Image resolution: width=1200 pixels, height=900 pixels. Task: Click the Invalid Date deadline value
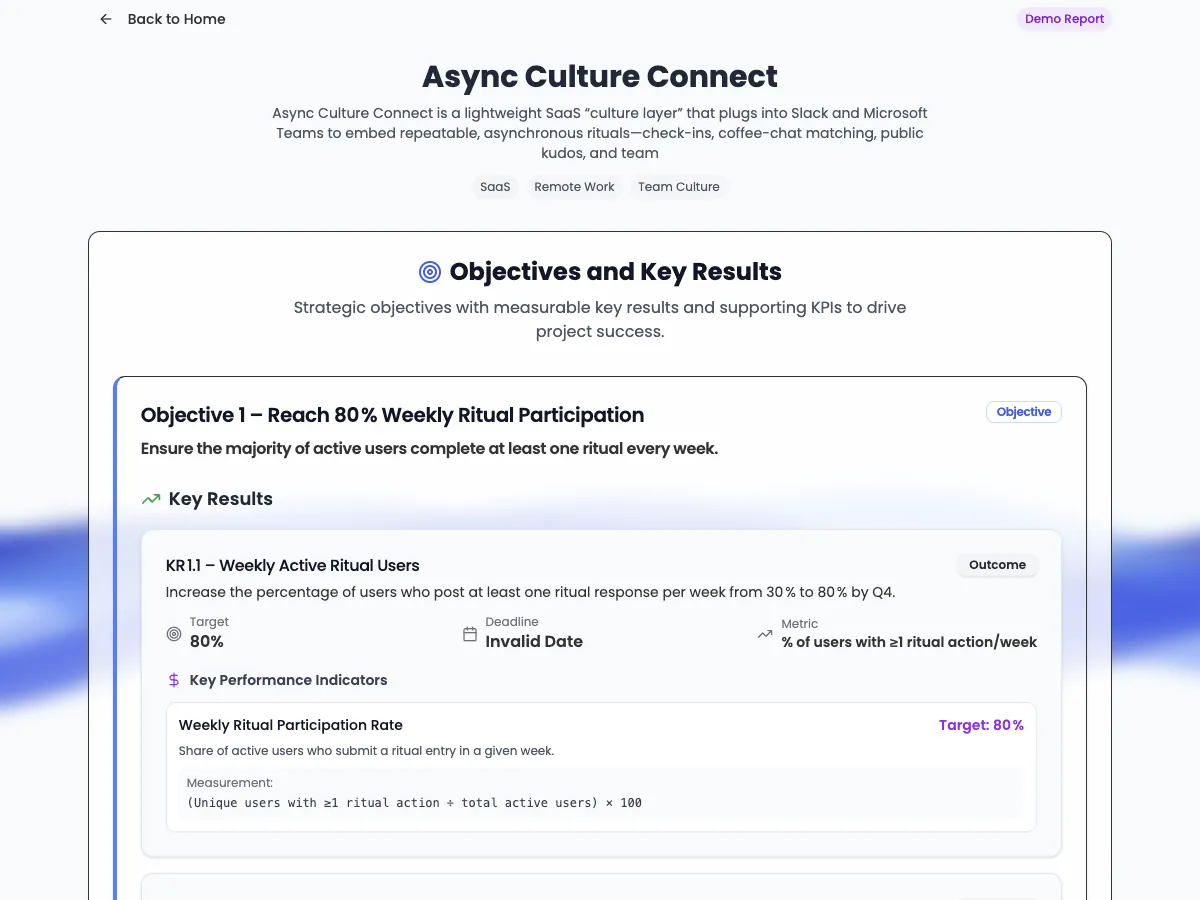tap(534, 642)
